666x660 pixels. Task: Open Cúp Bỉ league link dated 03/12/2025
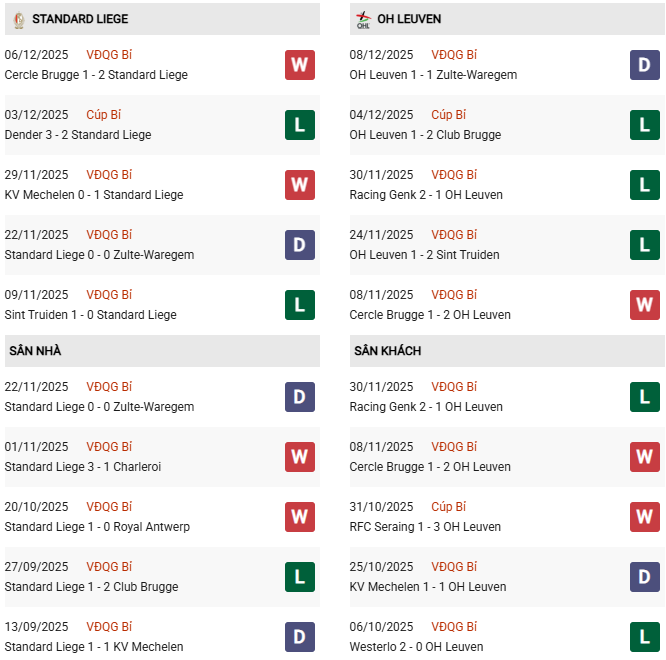point(104,115)
